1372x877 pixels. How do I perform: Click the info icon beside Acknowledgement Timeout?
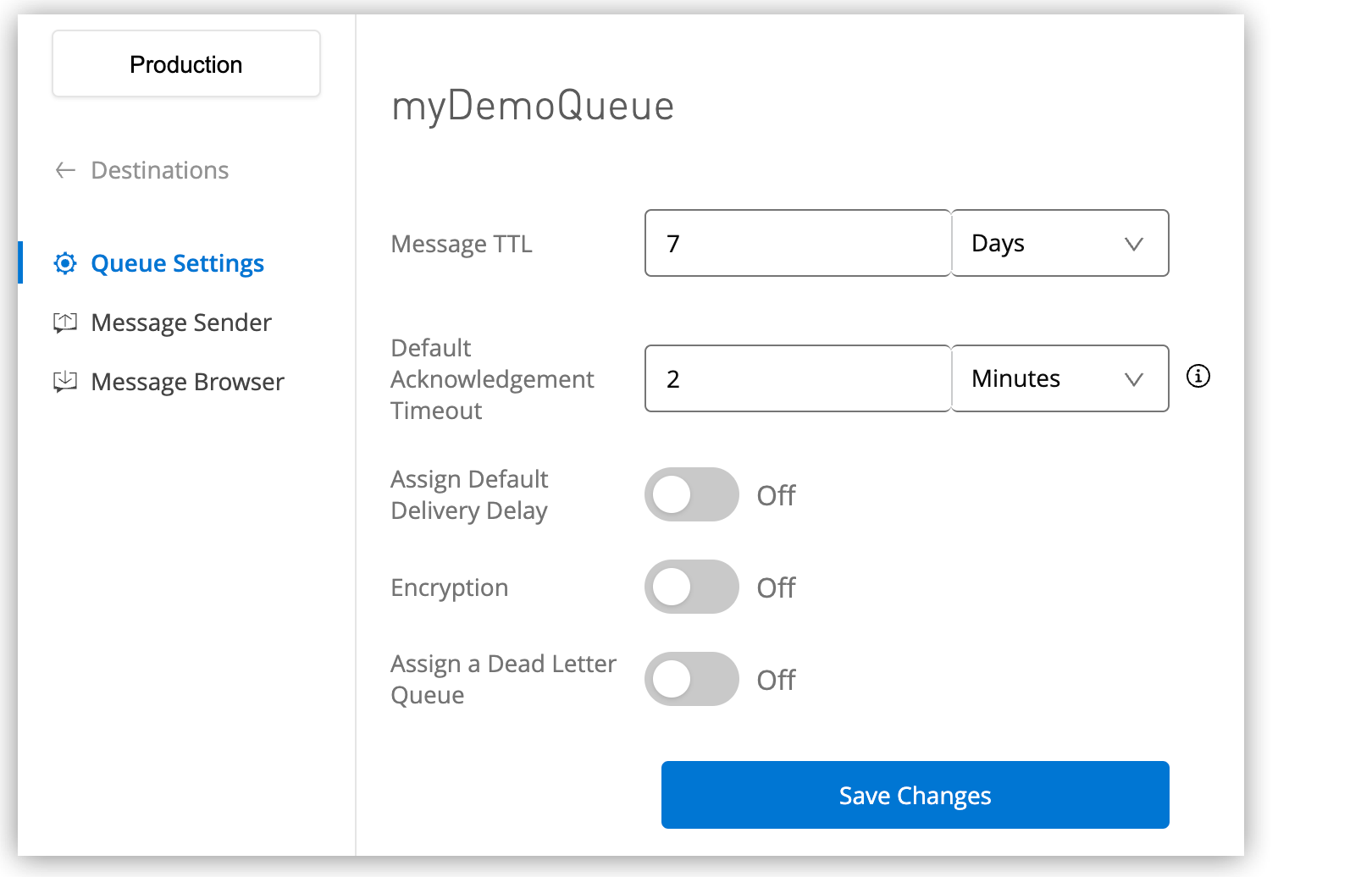click(1198, 378)
